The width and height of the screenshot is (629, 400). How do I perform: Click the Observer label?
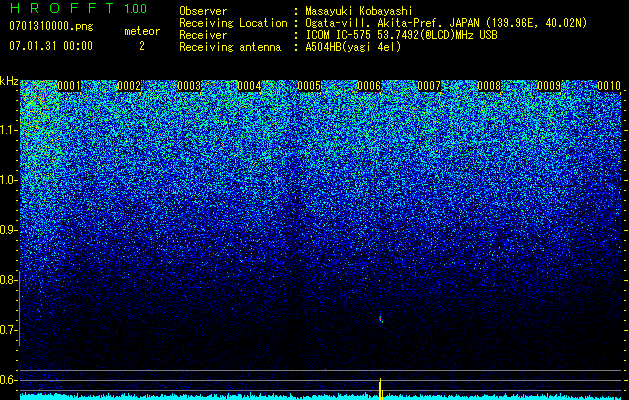(203, 11)
